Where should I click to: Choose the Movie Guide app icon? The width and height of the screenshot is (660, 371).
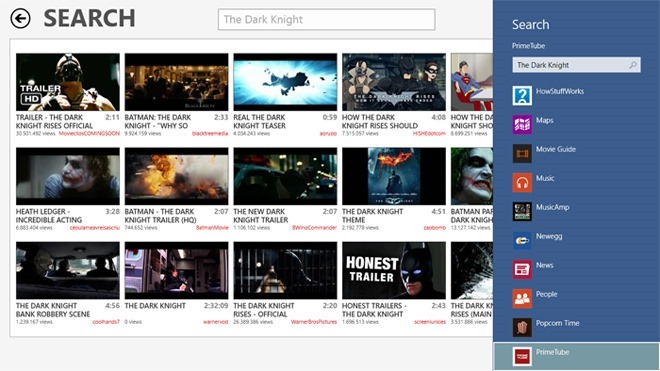coord(522,154)
